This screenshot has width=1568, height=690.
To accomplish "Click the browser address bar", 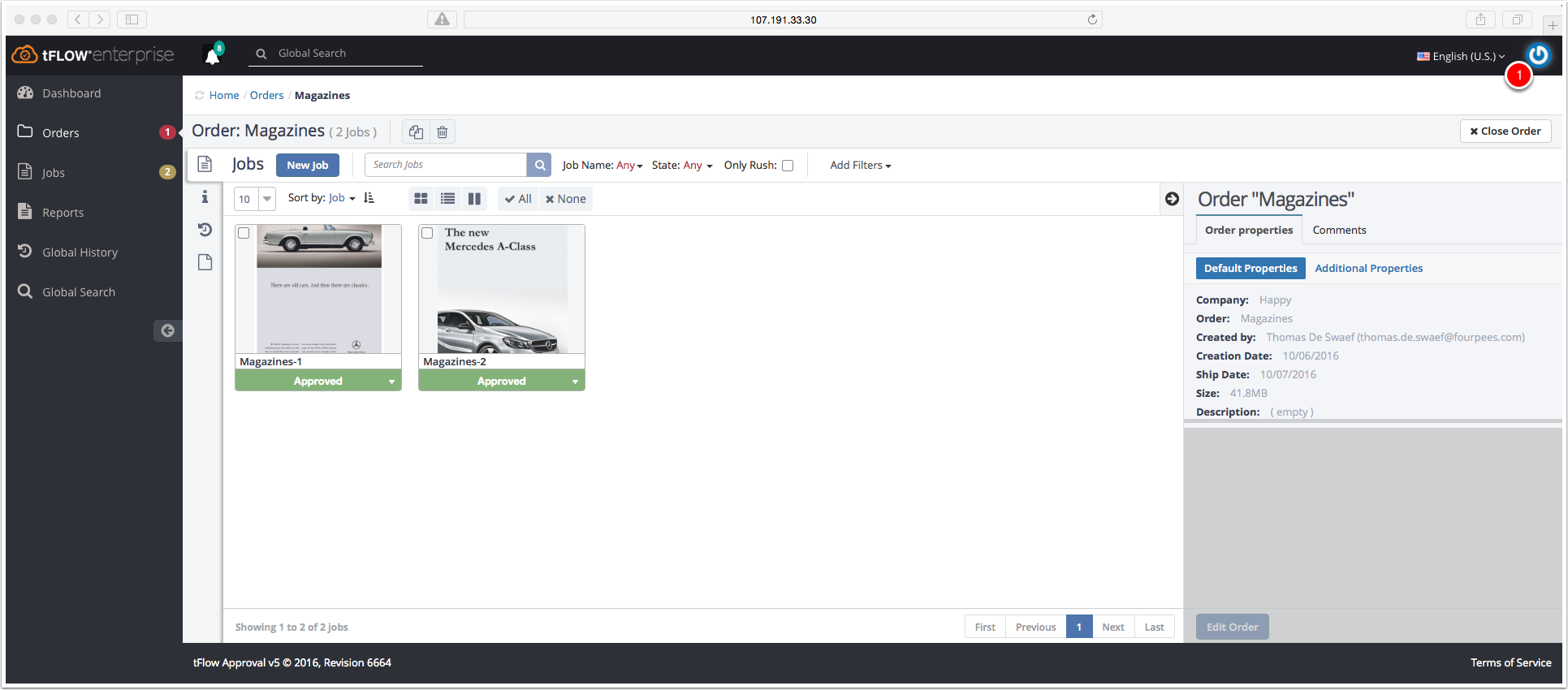I will (783, 19).
